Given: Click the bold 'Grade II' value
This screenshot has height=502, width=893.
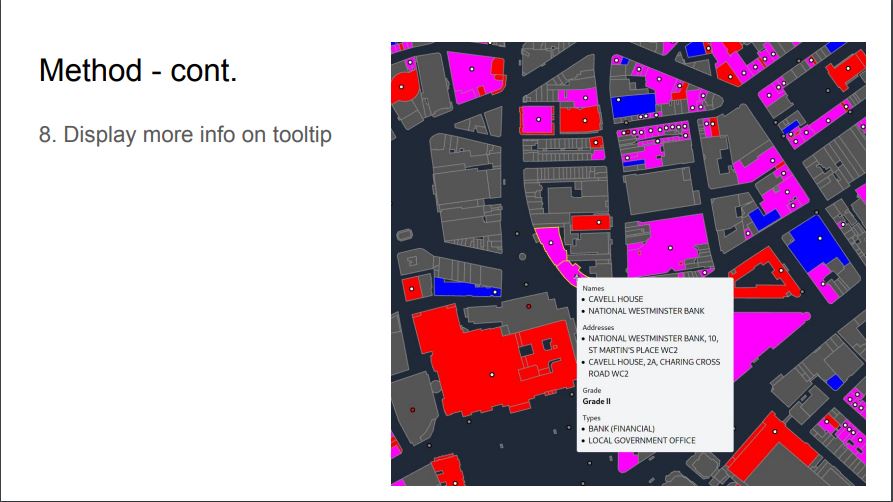Looking at the screenshot, I should pyautogui.click(x=596, y=401).
